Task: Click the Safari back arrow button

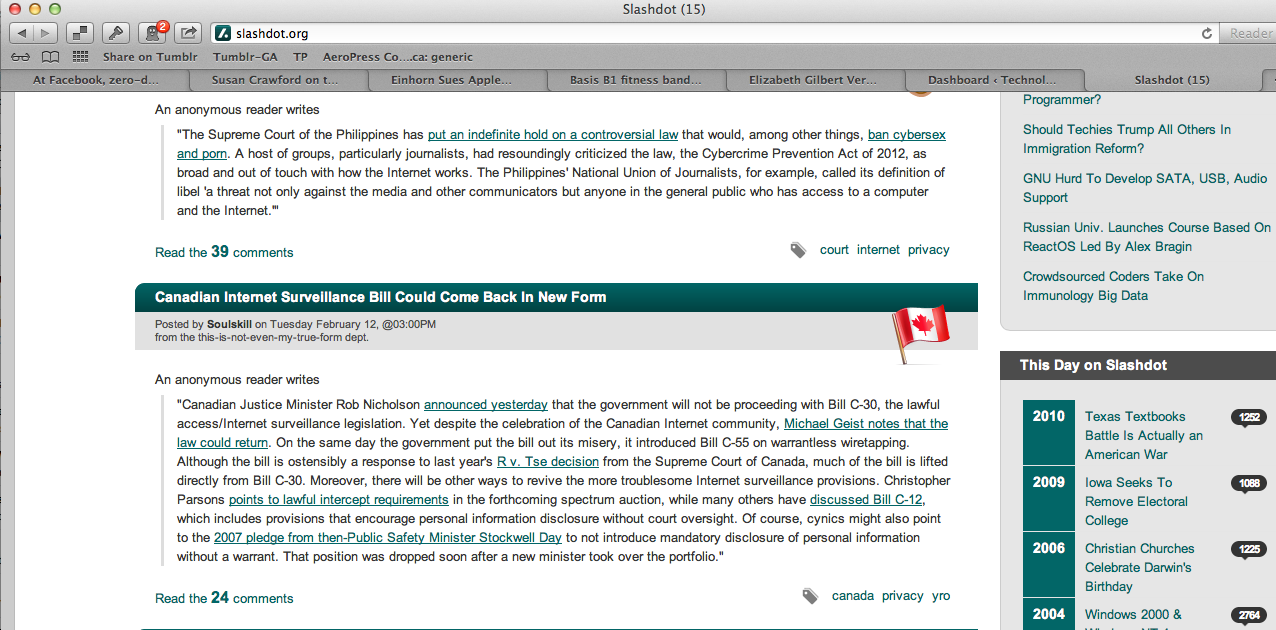Action: click(x=21, y=33)
